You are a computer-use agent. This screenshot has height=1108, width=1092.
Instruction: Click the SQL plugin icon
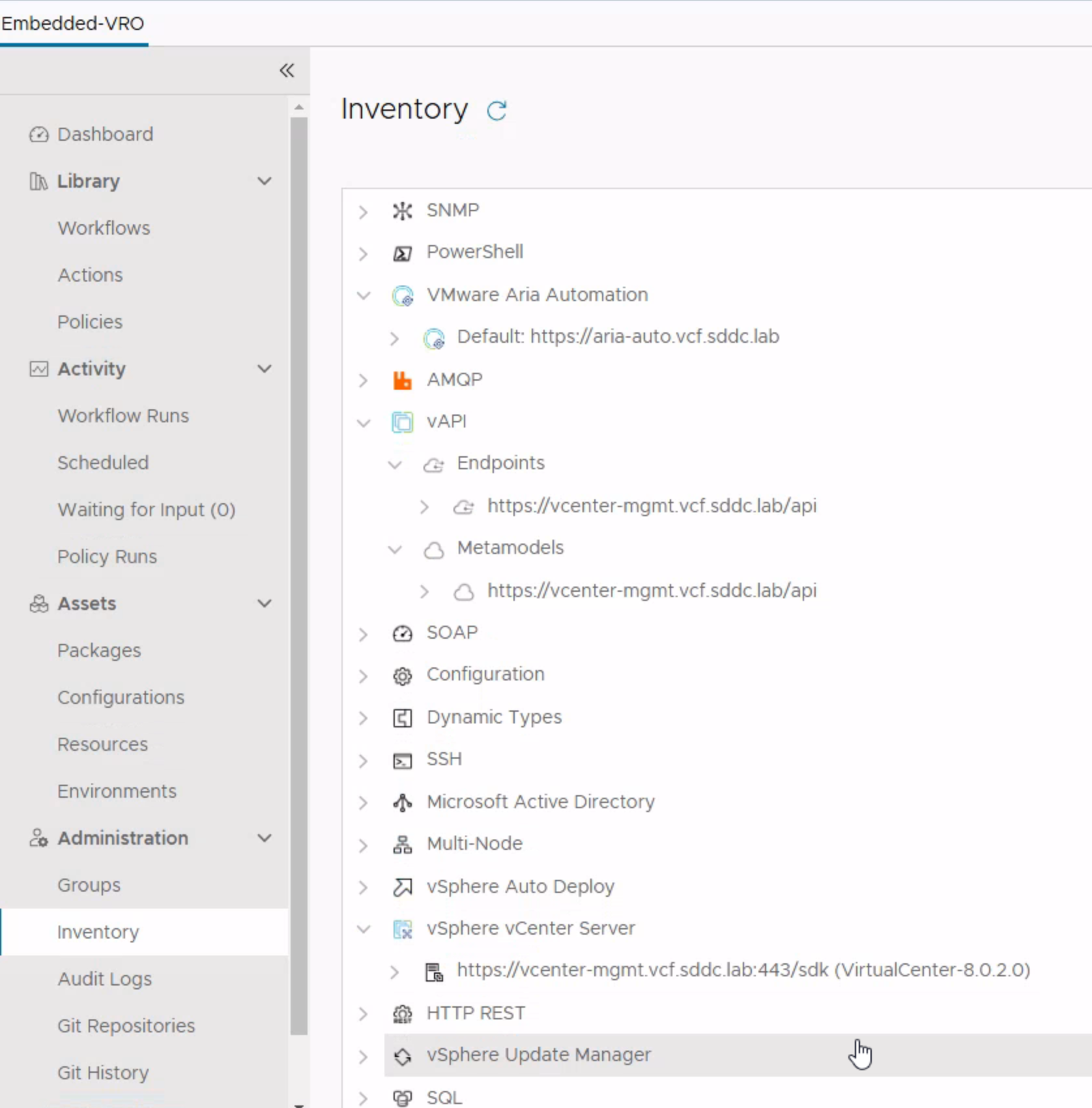click(x=403, y=1098)
